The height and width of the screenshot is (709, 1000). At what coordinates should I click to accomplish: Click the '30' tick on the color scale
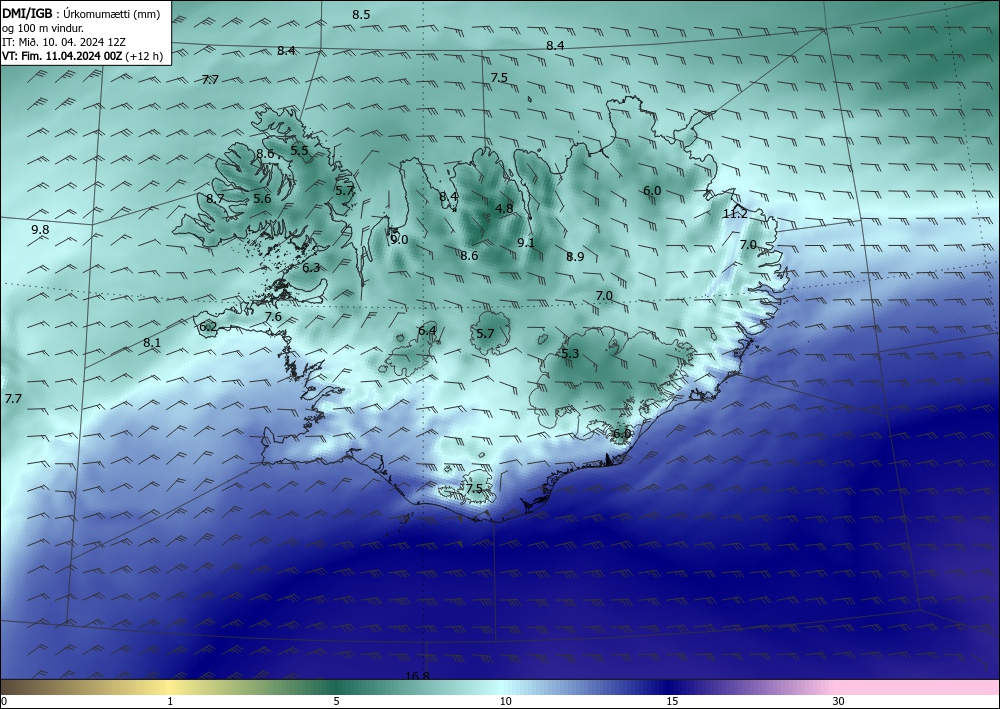coord(838,701)
